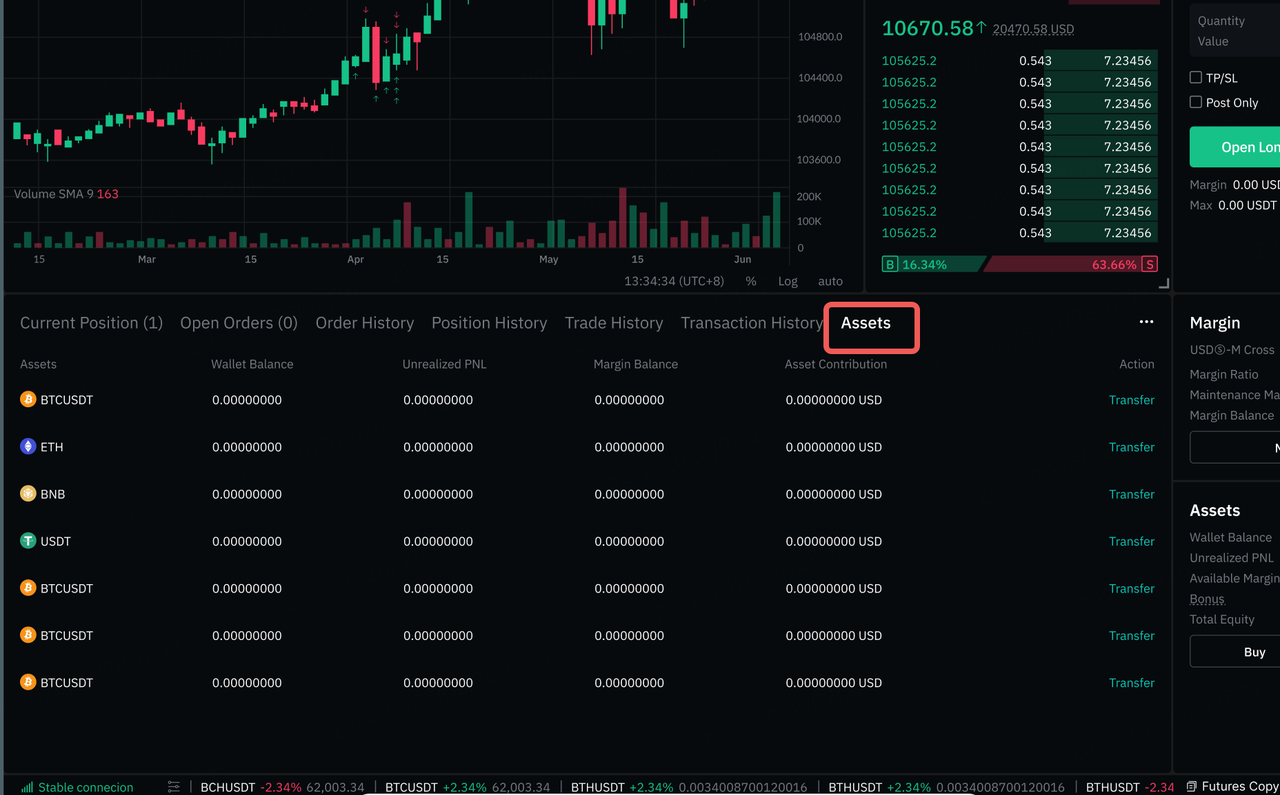Toggle auto scale on the chart
Screen dimensions: 1280x795
(830, 281)
